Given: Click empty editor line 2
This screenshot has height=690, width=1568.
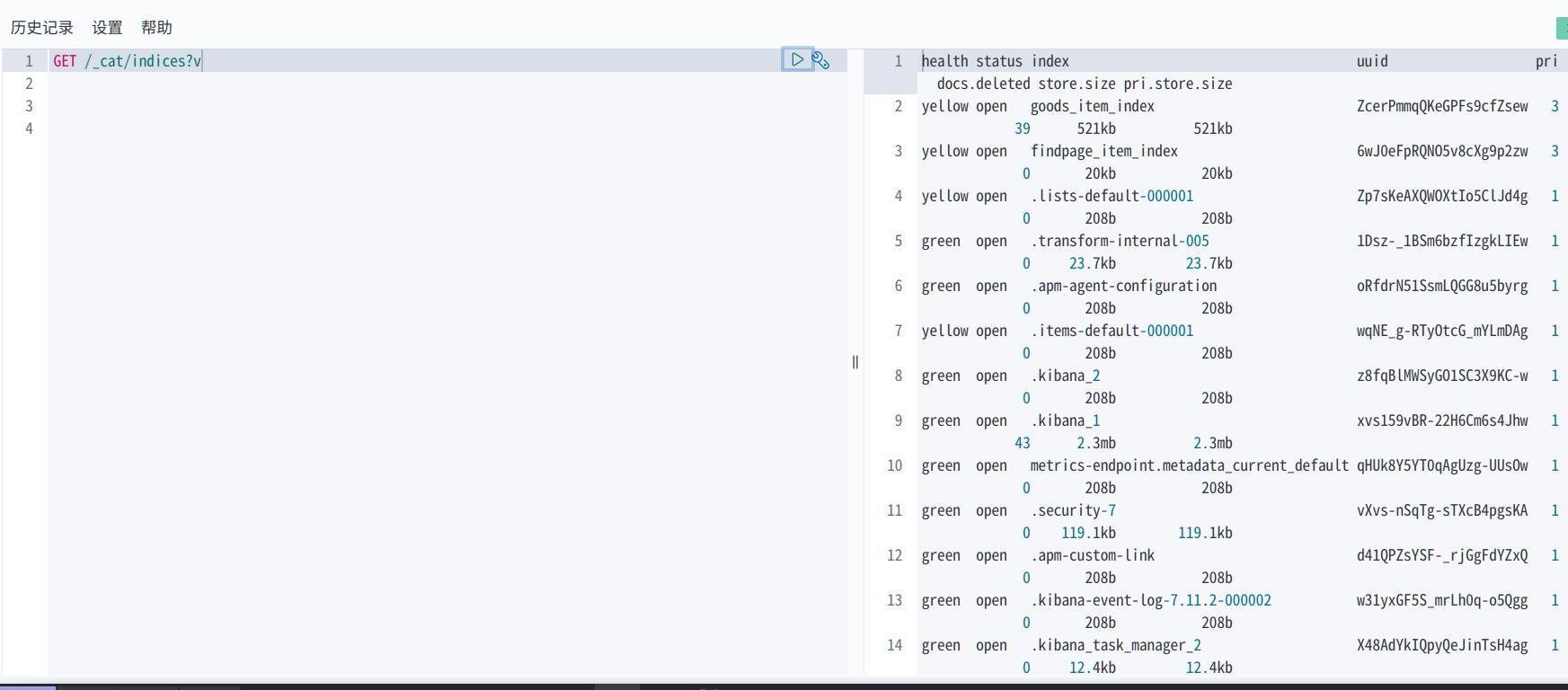Looking at the screenshot, I should [x=447, y=84].
